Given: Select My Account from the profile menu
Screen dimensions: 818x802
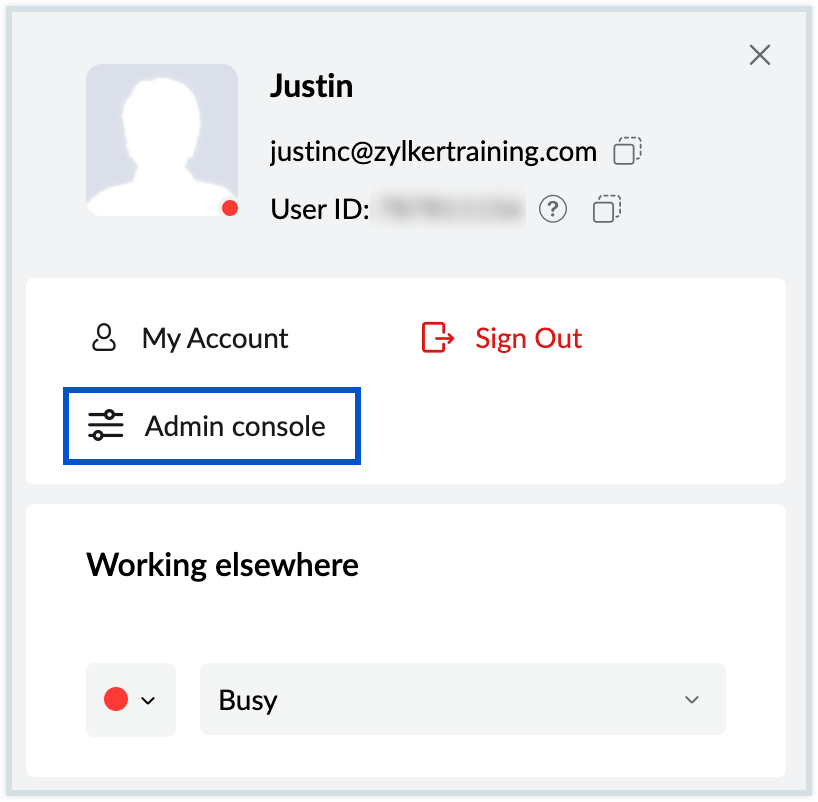Looking at the screenshot, I should 214,337.
